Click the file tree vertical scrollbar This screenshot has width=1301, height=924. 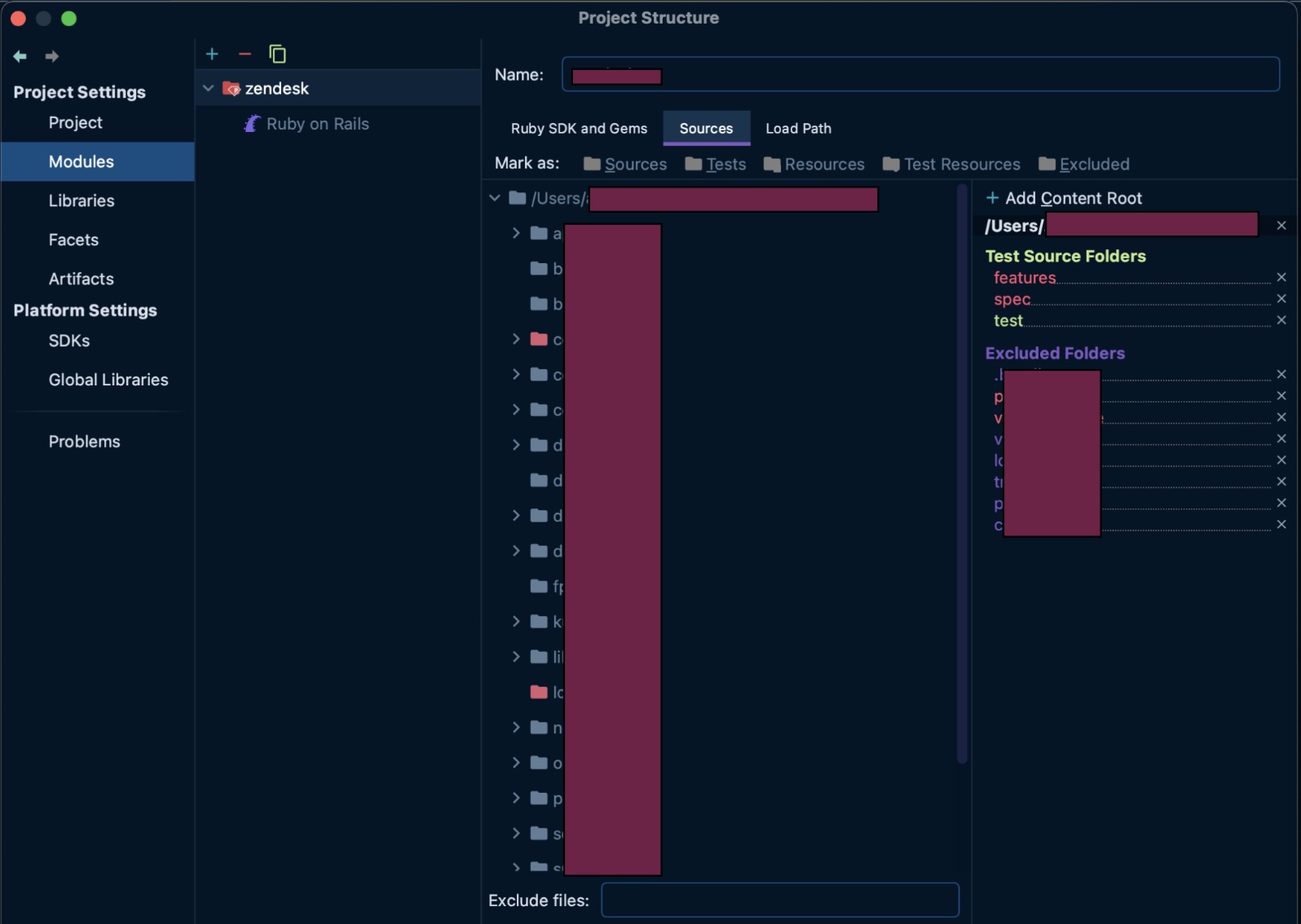(x=962, y=473)
